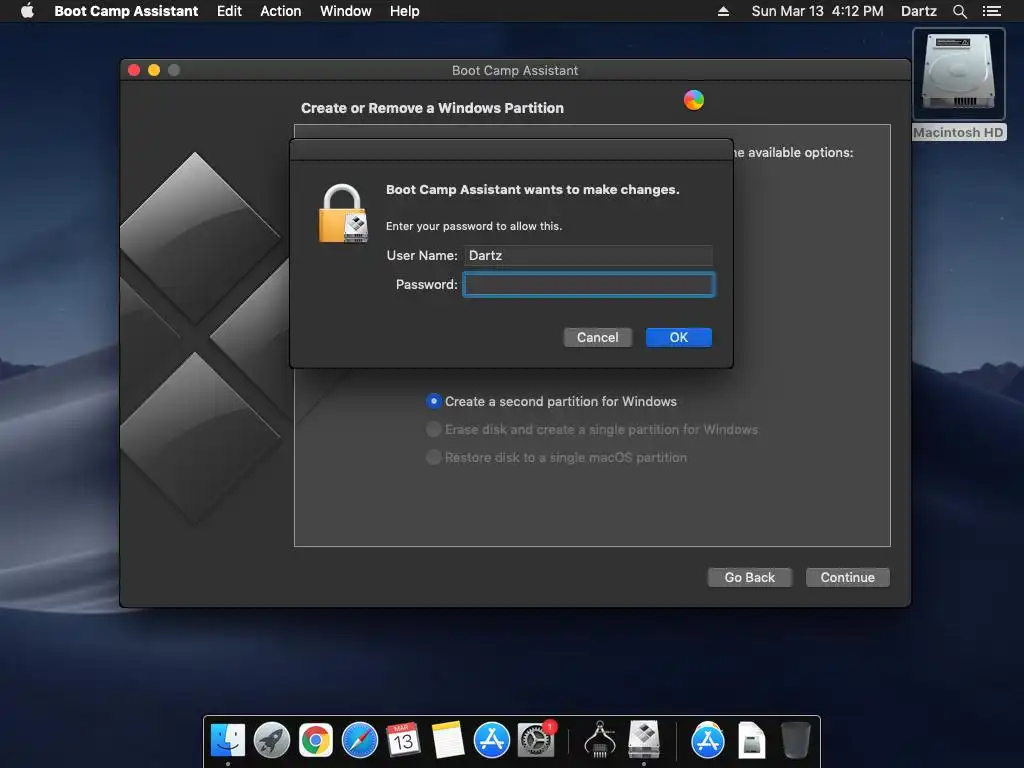
Task: Confirm the password with OK button
Action: pyautogui.click(x=679, y=337)
